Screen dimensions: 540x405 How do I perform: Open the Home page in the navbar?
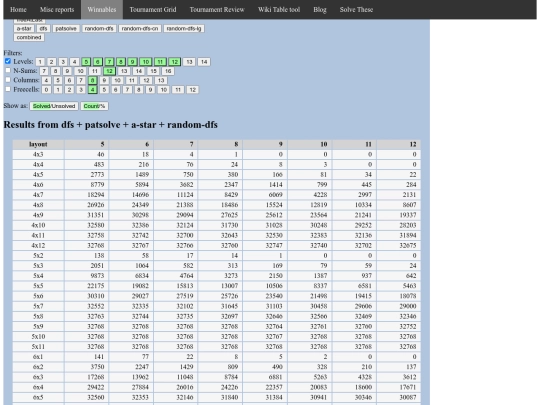point(18,10)
